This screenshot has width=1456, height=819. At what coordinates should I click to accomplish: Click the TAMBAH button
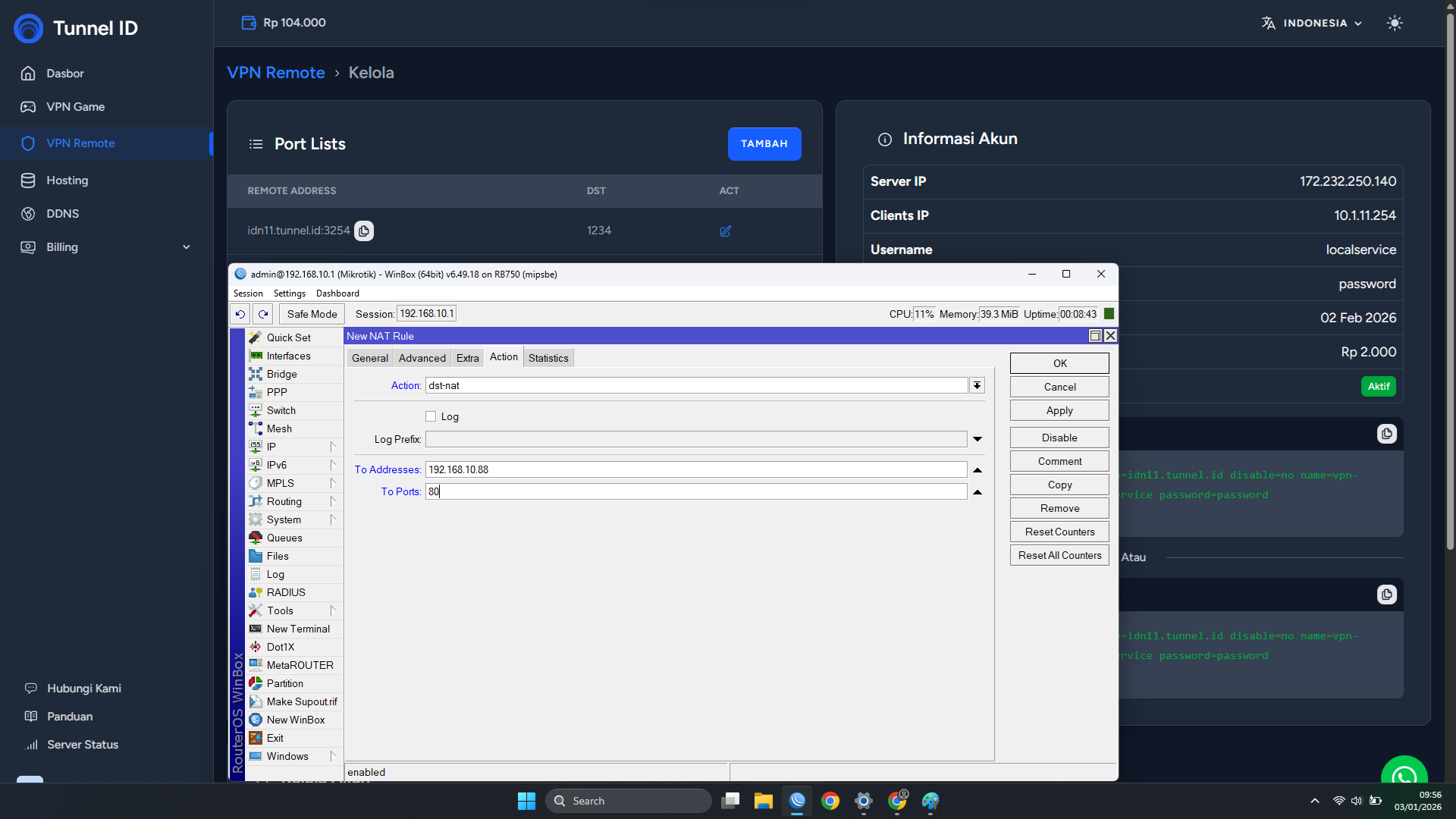(764, 144)
